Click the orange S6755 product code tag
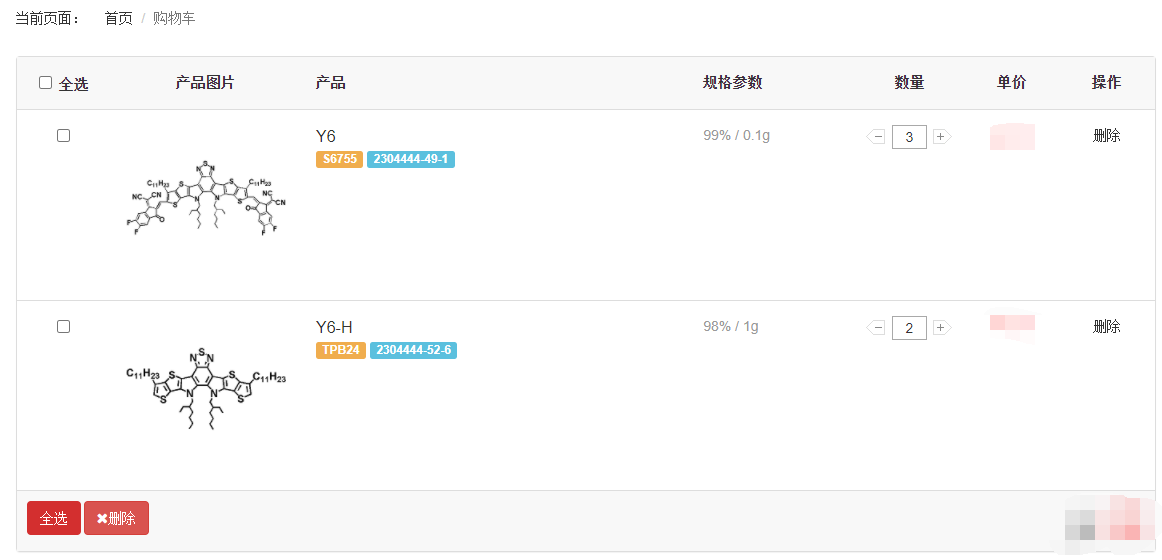 click(339, 159)
